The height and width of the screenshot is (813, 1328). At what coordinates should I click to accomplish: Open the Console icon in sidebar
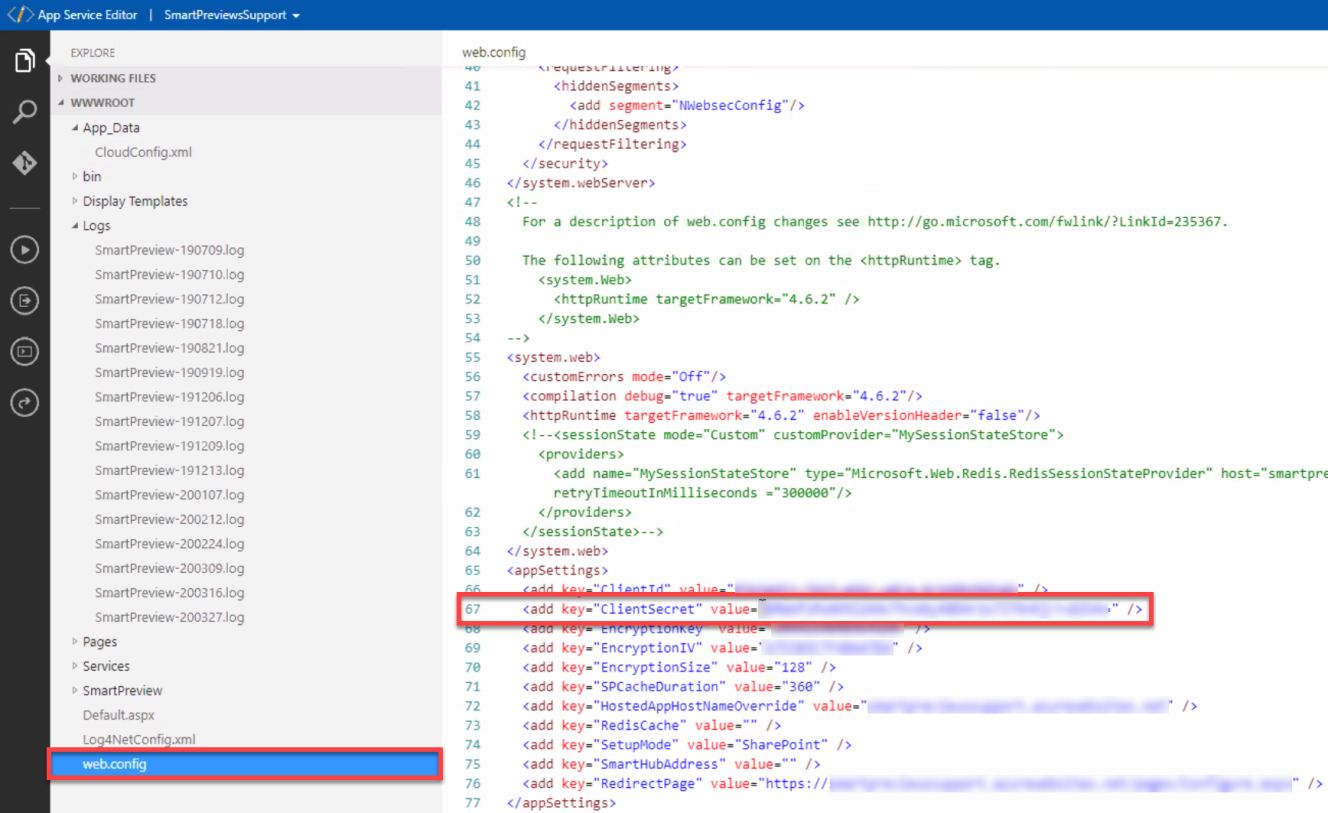click(25, 351)
